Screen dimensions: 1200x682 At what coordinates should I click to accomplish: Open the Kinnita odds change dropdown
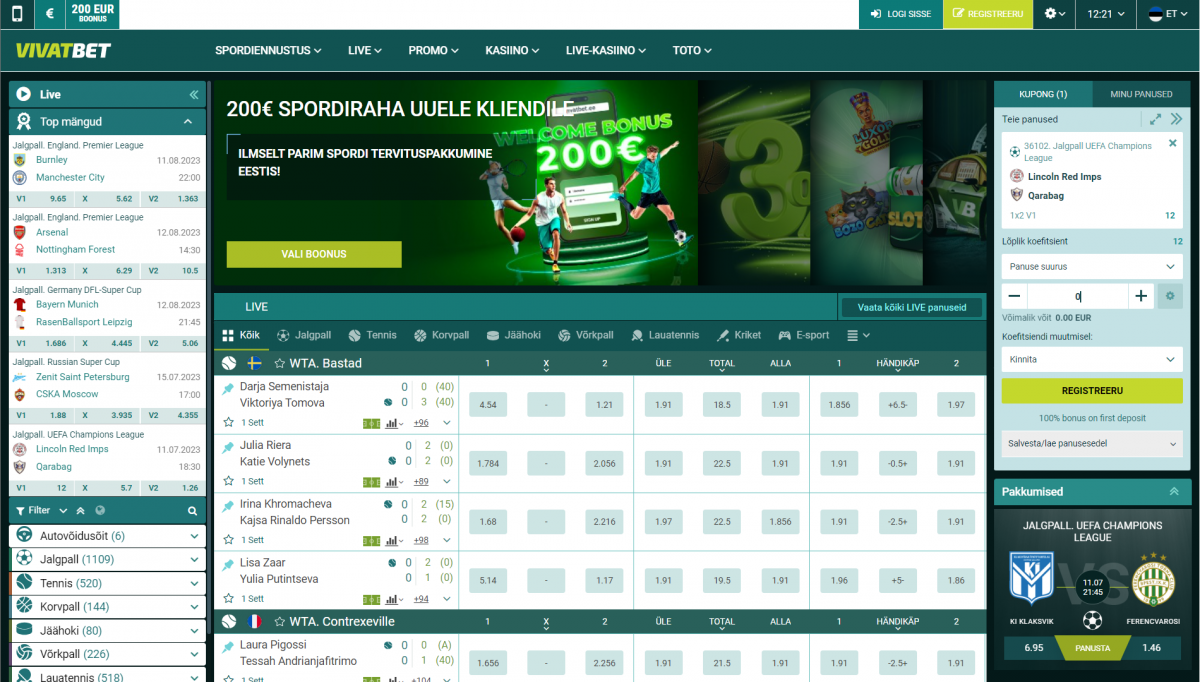pyautogui.click(x=1091, y=359)
